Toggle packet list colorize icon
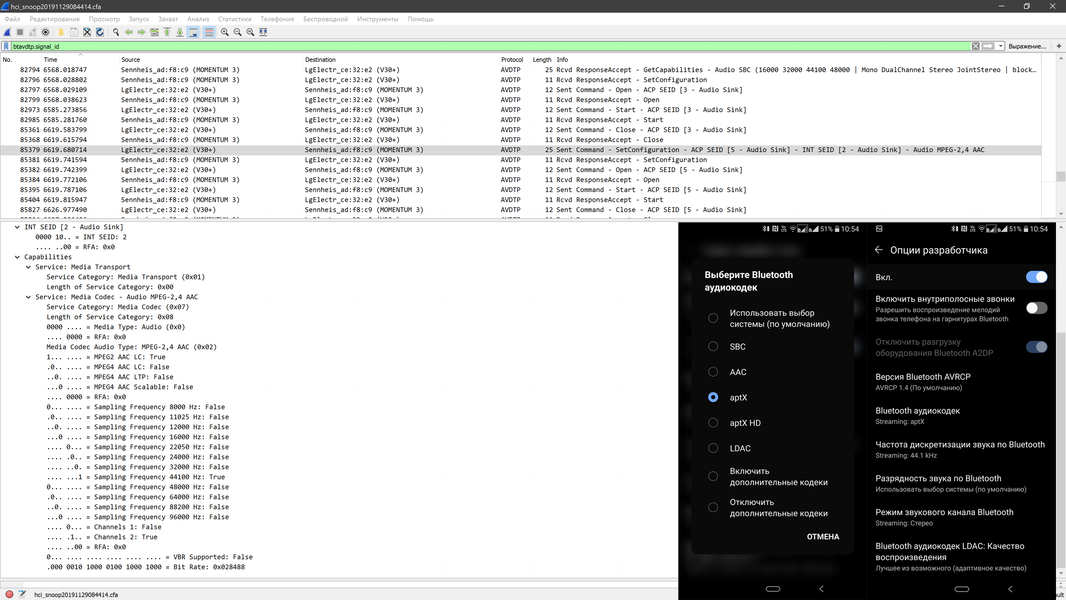 tap(209, 32)
